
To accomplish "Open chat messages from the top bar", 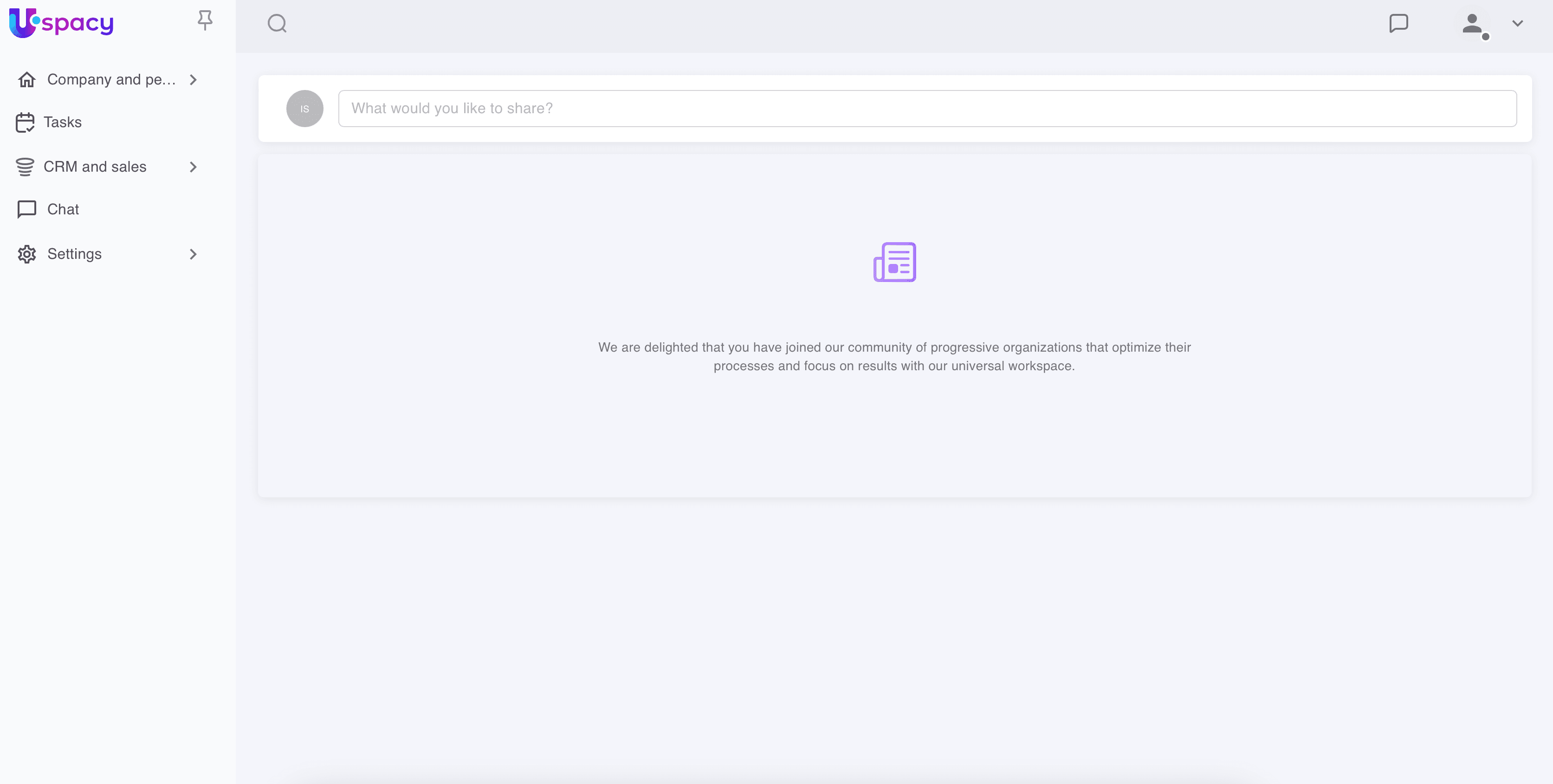I will (1398, 24).
